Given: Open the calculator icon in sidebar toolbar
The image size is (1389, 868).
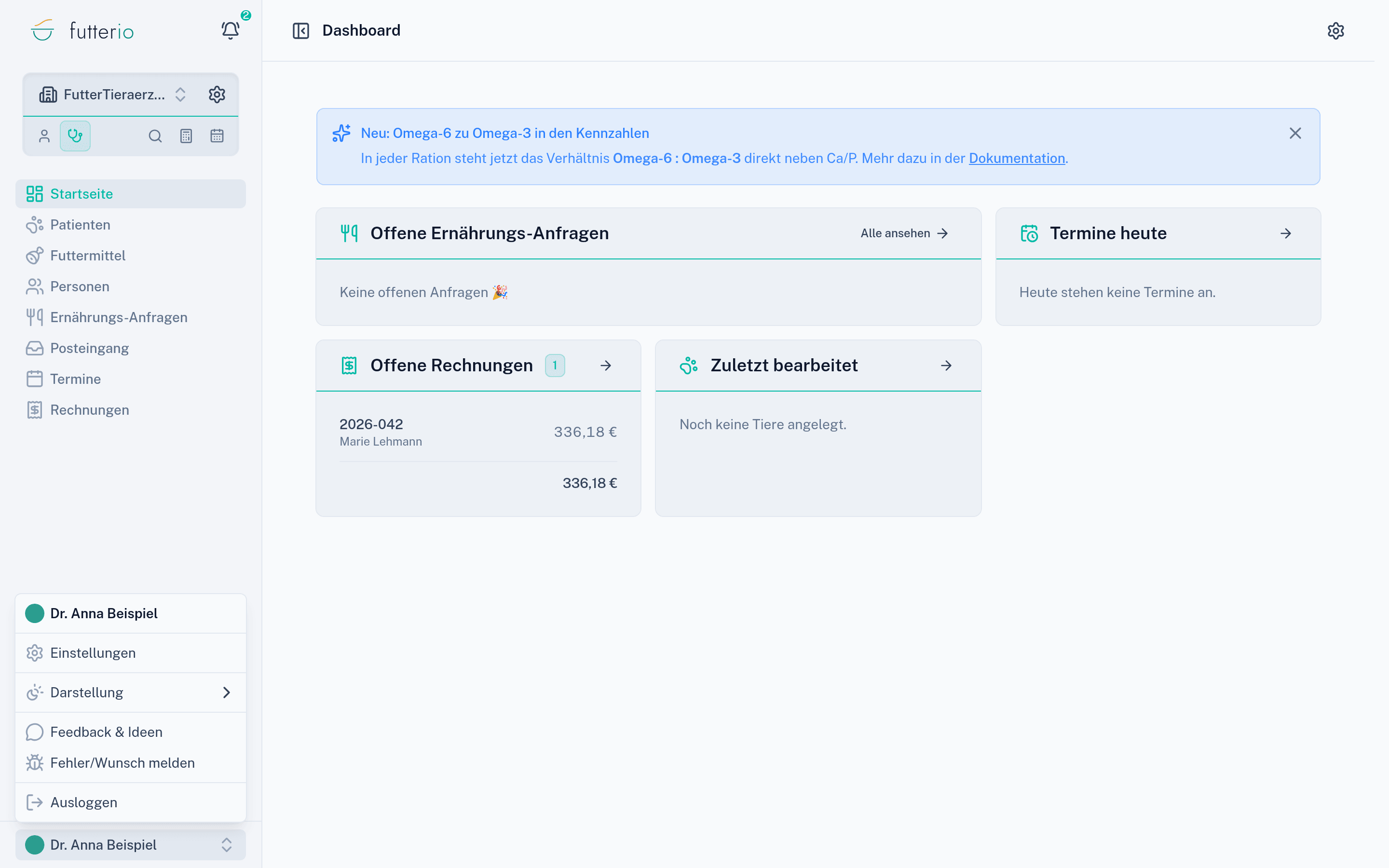Looking at the screenshot, I should pos(186,136).
